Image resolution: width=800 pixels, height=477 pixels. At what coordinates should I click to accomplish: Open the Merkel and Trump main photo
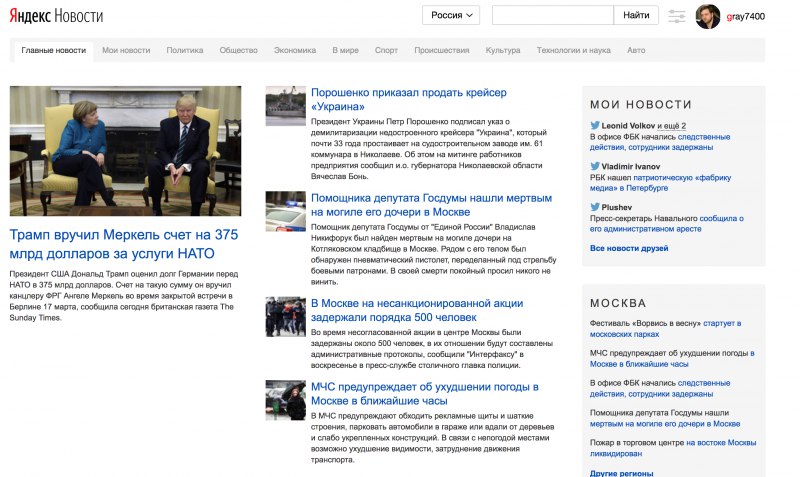[x=126, y=151]
